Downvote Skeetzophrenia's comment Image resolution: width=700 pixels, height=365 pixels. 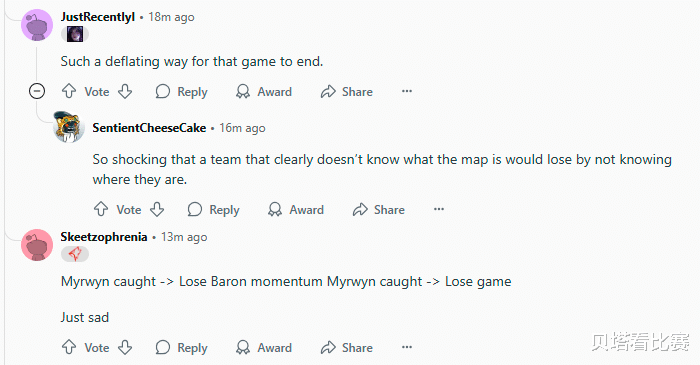tap(125, 347)
